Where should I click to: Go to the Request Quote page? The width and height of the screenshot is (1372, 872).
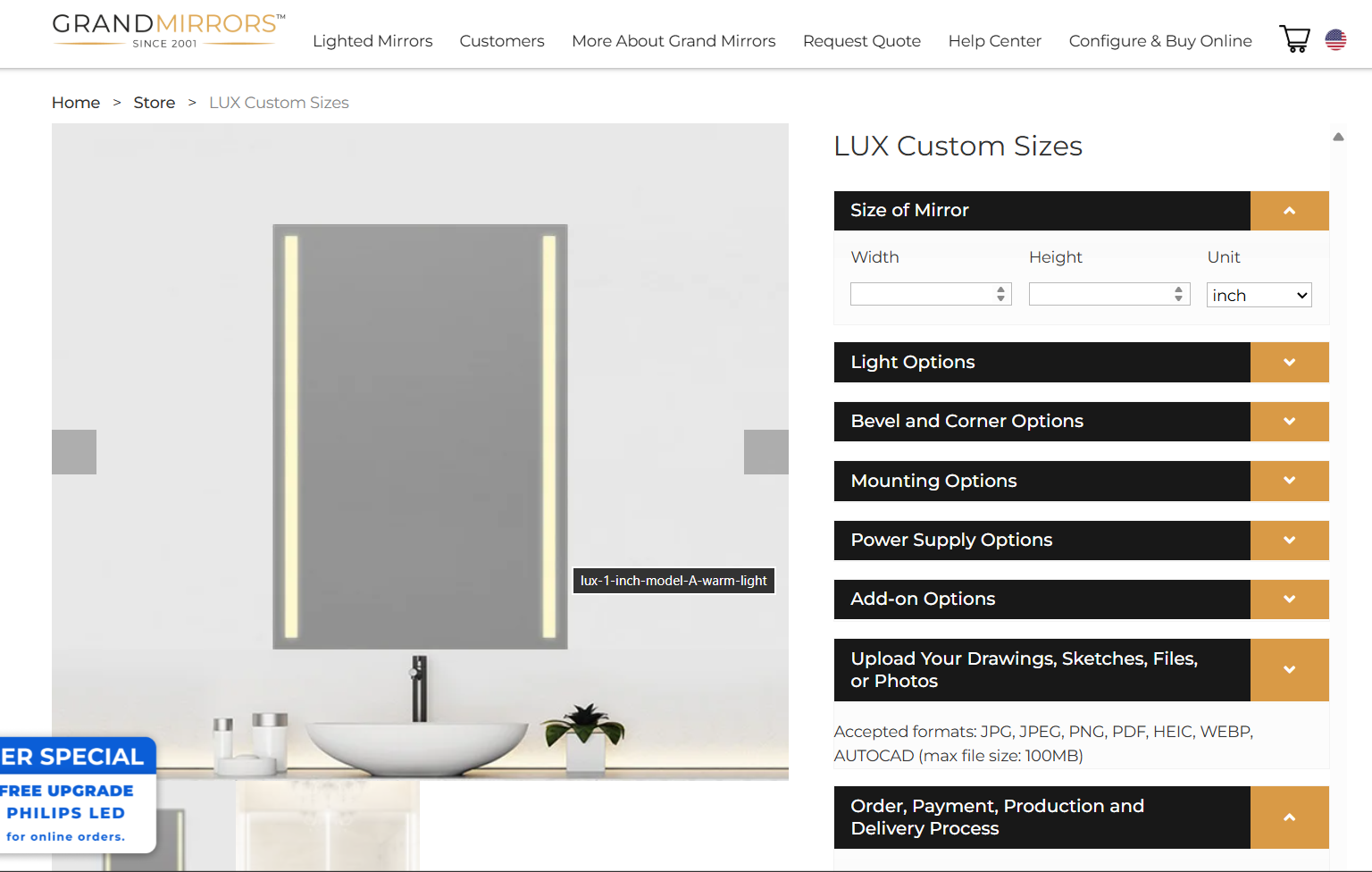pyautogui.click(x=862, y=41)
